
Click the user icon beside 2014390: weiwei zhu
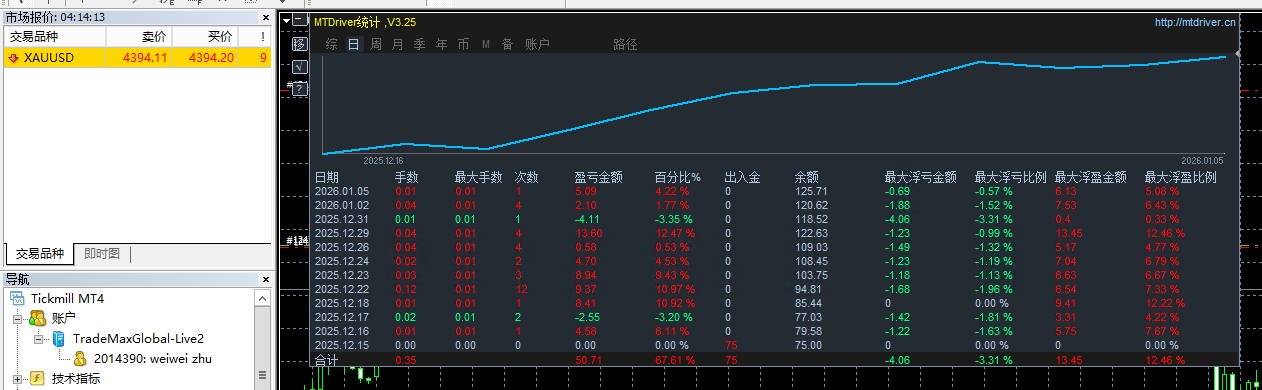tap(80, 358)
